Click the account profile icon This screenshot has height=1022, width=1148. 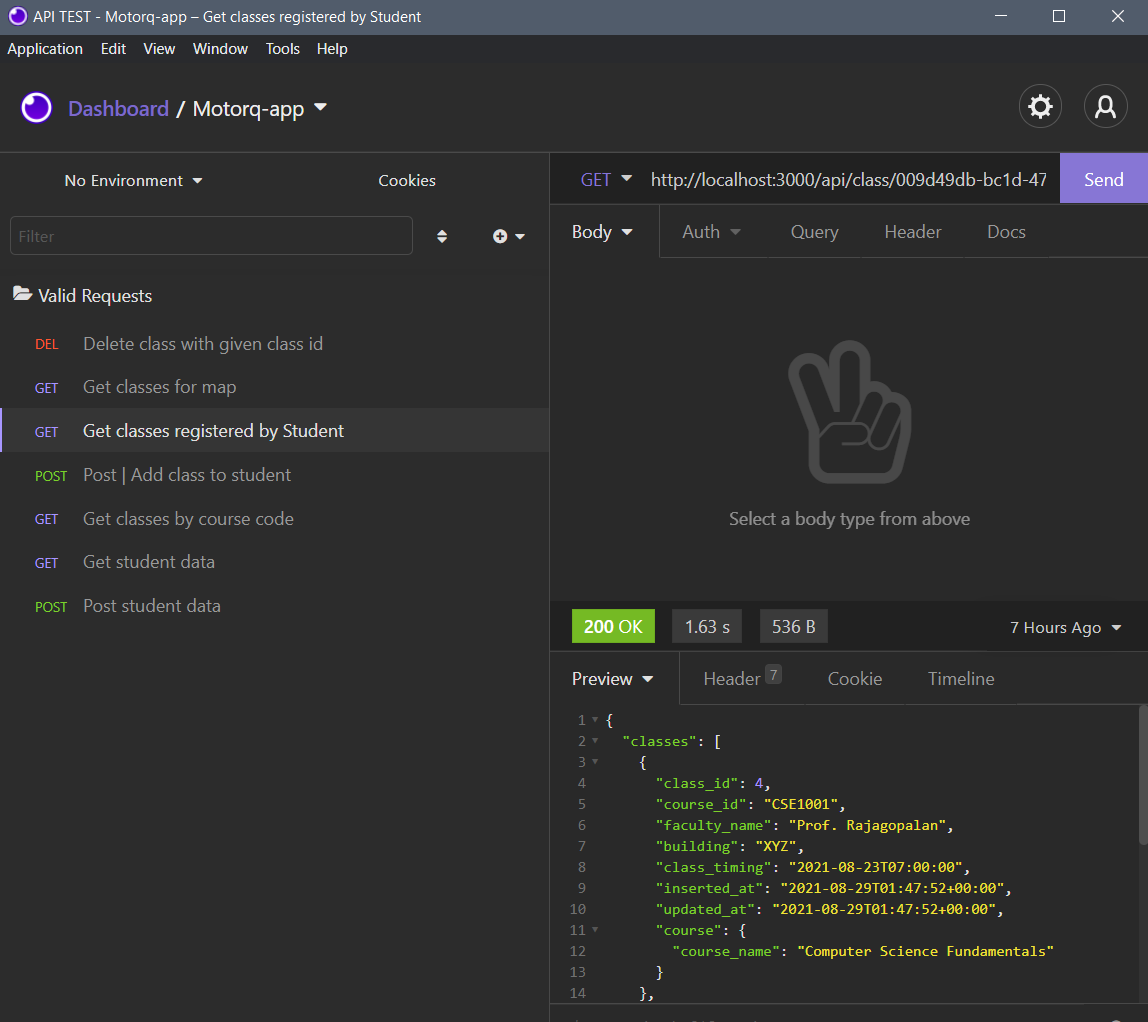click(1105, 106)
